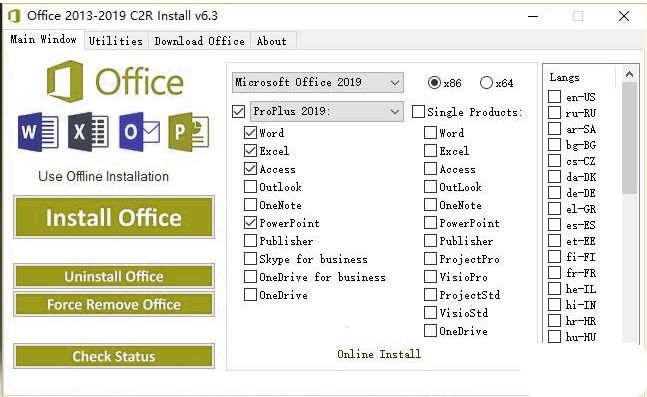Check Word under Single Products
Viewport: 647px width, 397px height.
coord(430,133)
